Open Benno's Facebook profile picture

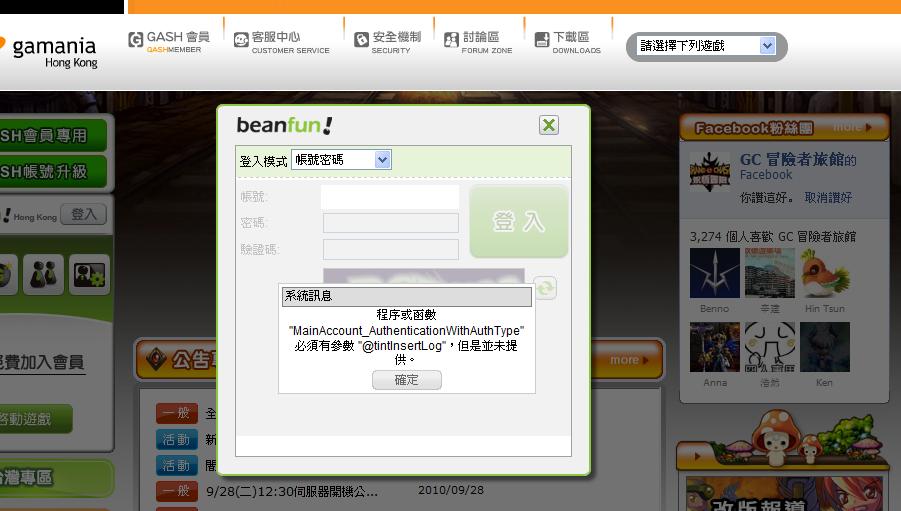coord(714,273)
